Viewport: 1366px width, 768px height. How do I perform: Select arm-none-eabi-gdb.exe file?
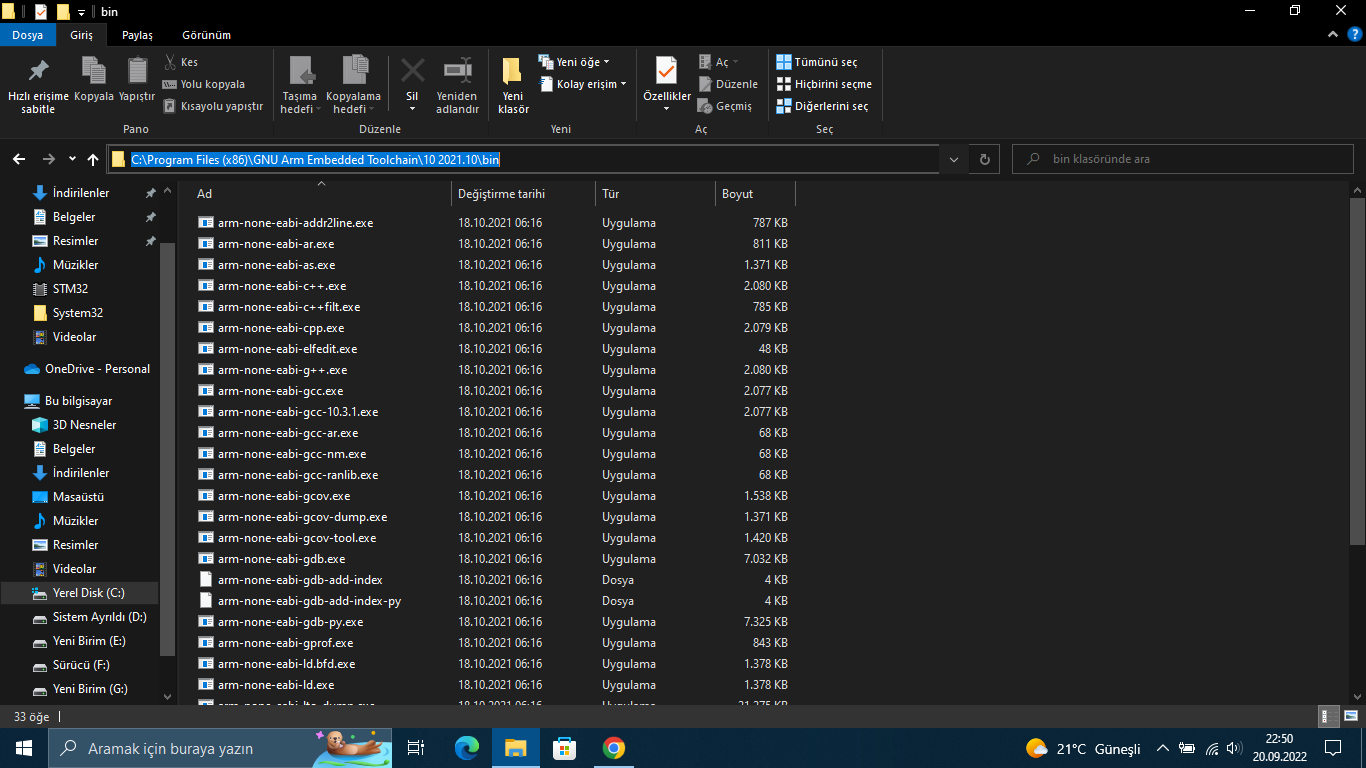(x=281, y=559)
